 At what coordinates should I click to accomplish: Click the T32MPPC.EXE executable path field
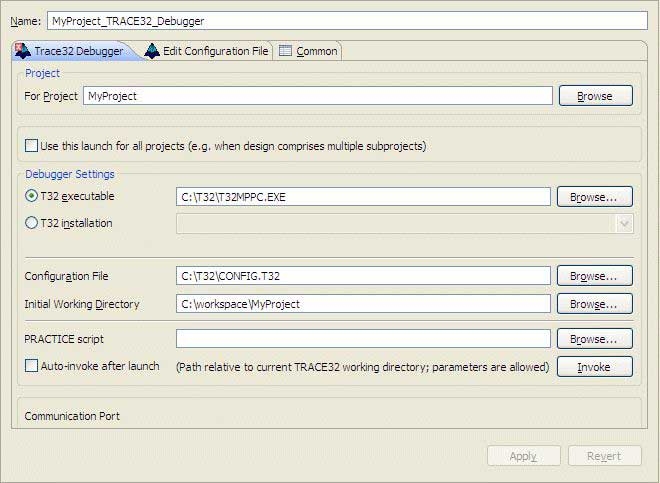(363, 197)
